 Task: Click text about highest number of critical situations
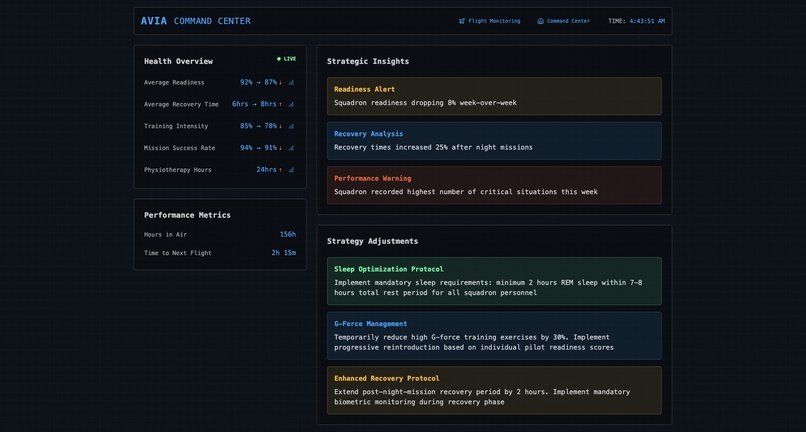[466, 192]
